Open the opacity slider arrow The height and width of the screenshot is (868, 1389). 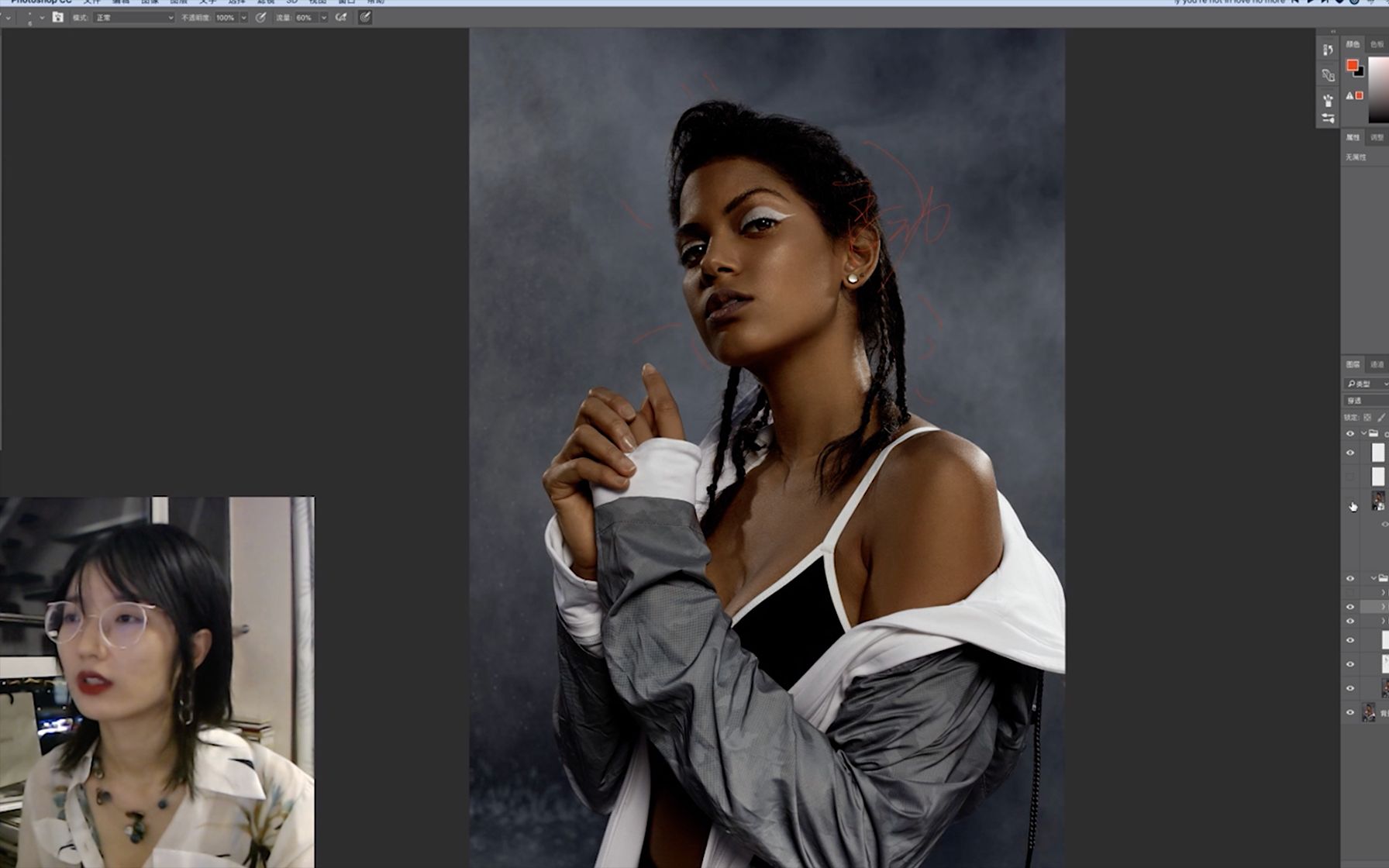pyautogui.click(x=243, y=17)
